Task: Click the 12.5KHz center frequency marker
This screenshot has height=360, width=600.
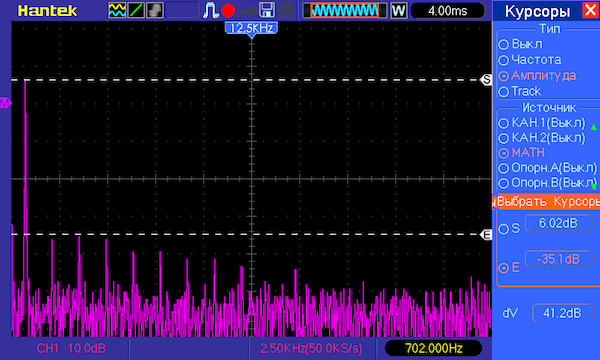Action: point(251,29)
